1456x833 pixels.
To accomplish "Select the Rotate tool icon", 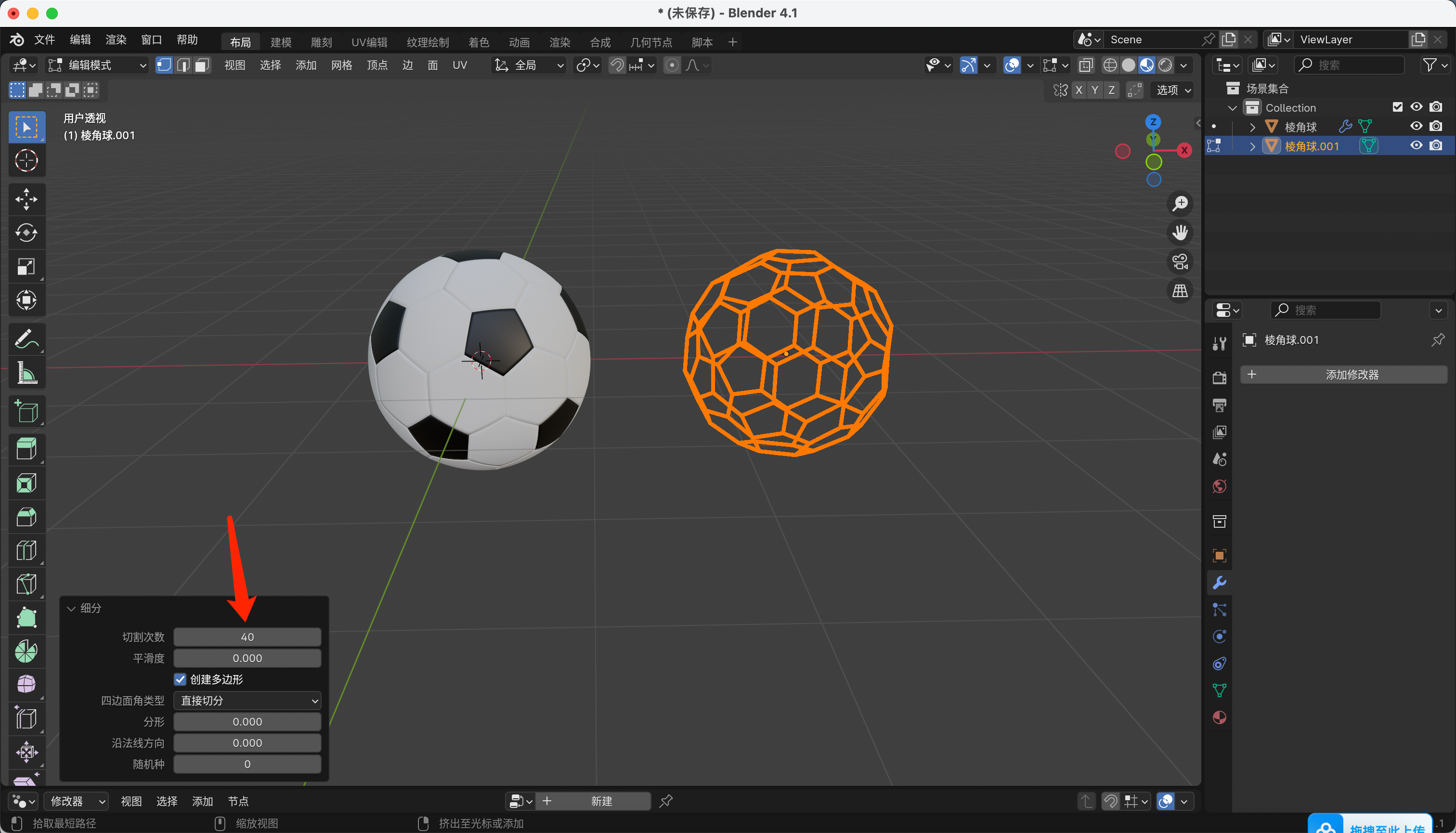I will [x=26, y=233].
